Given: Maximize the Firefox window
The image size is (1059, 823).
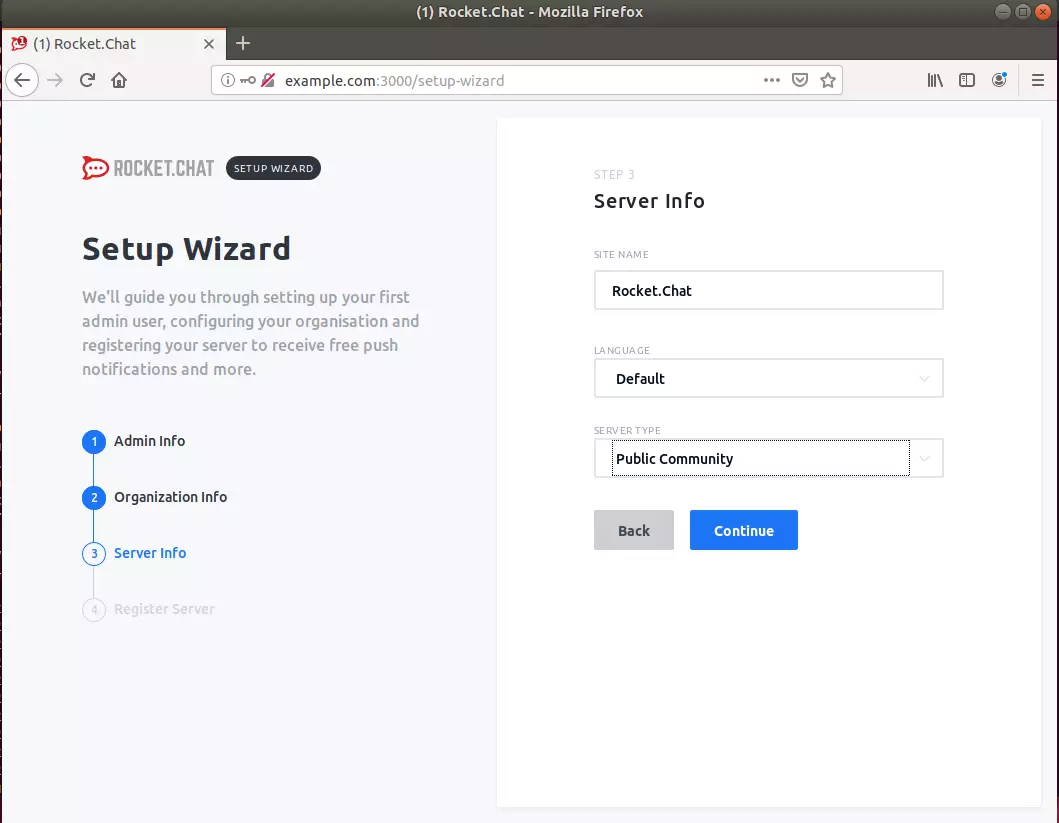Looking at the screenshot, I should pos(1023,11).
